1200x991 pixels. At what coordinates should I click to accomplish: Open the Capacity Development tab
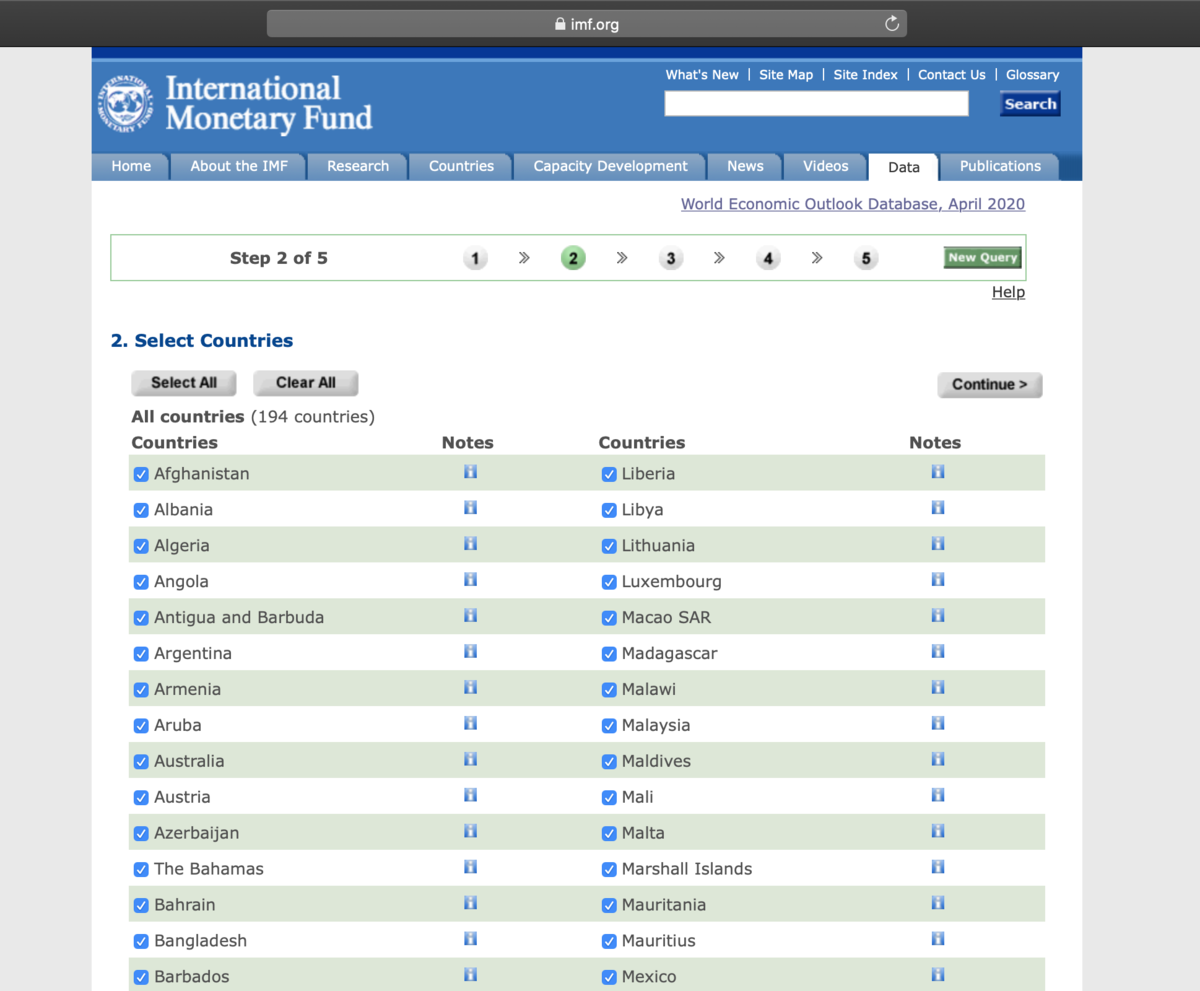coord(610,167)
